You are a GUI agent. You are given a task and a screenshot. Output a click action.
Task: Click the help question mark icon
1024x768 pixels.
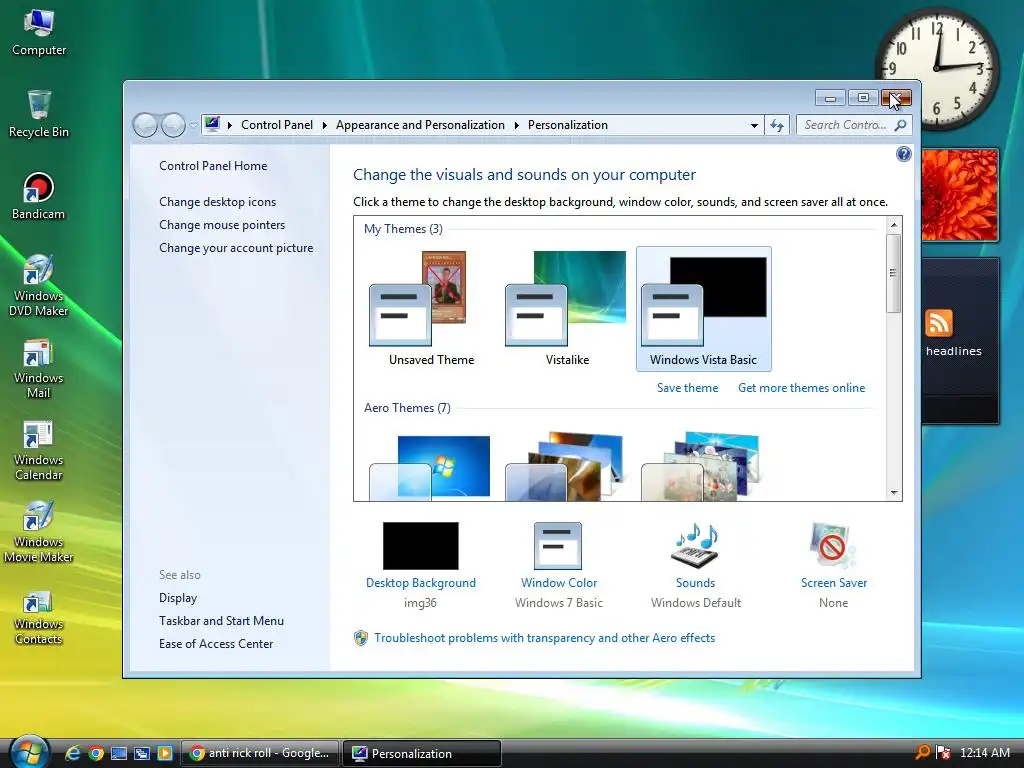[904, 154]
